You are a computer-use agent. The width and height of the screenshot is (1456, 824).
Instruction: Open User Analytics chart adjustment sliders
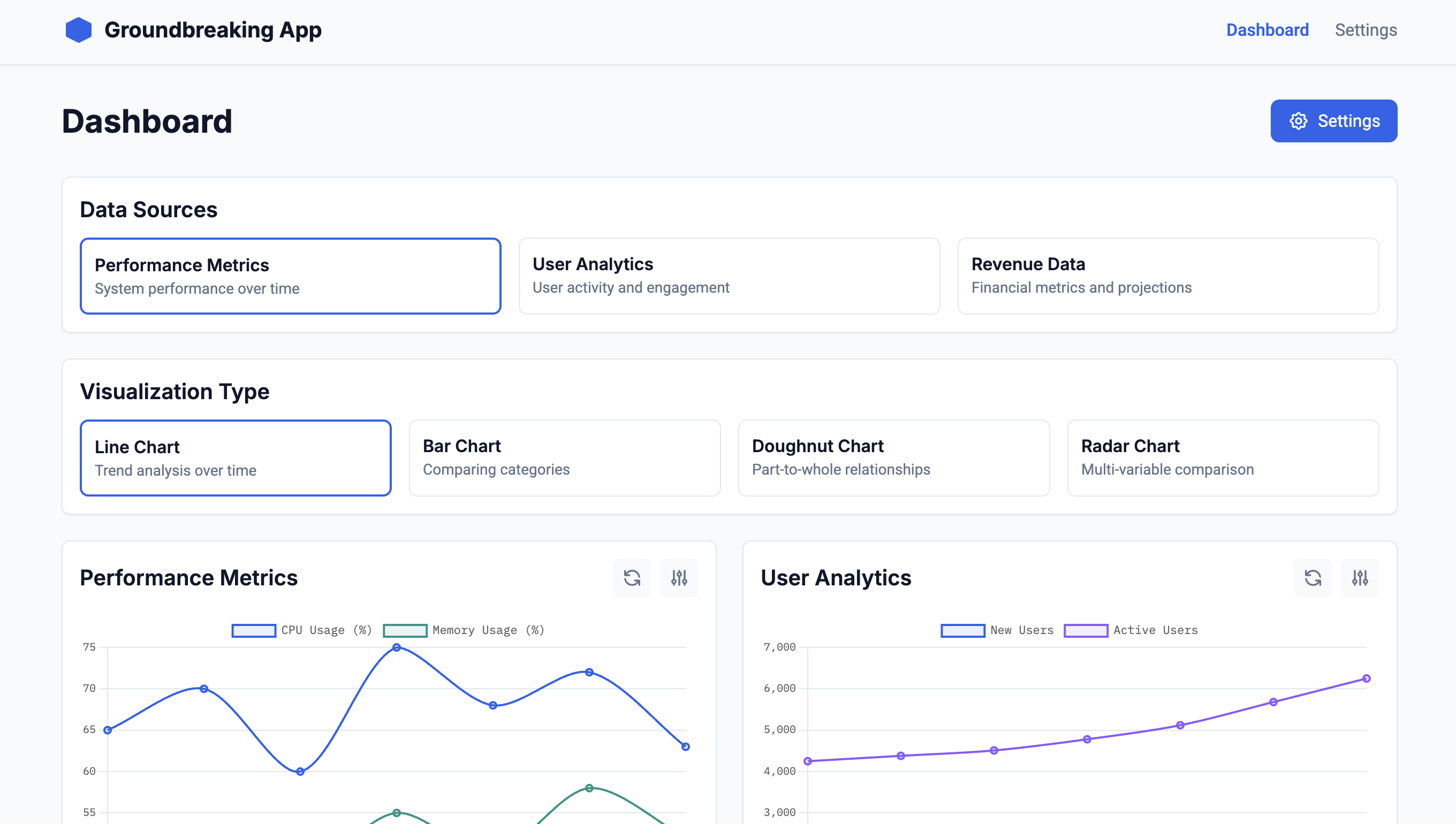point(1360,578)
